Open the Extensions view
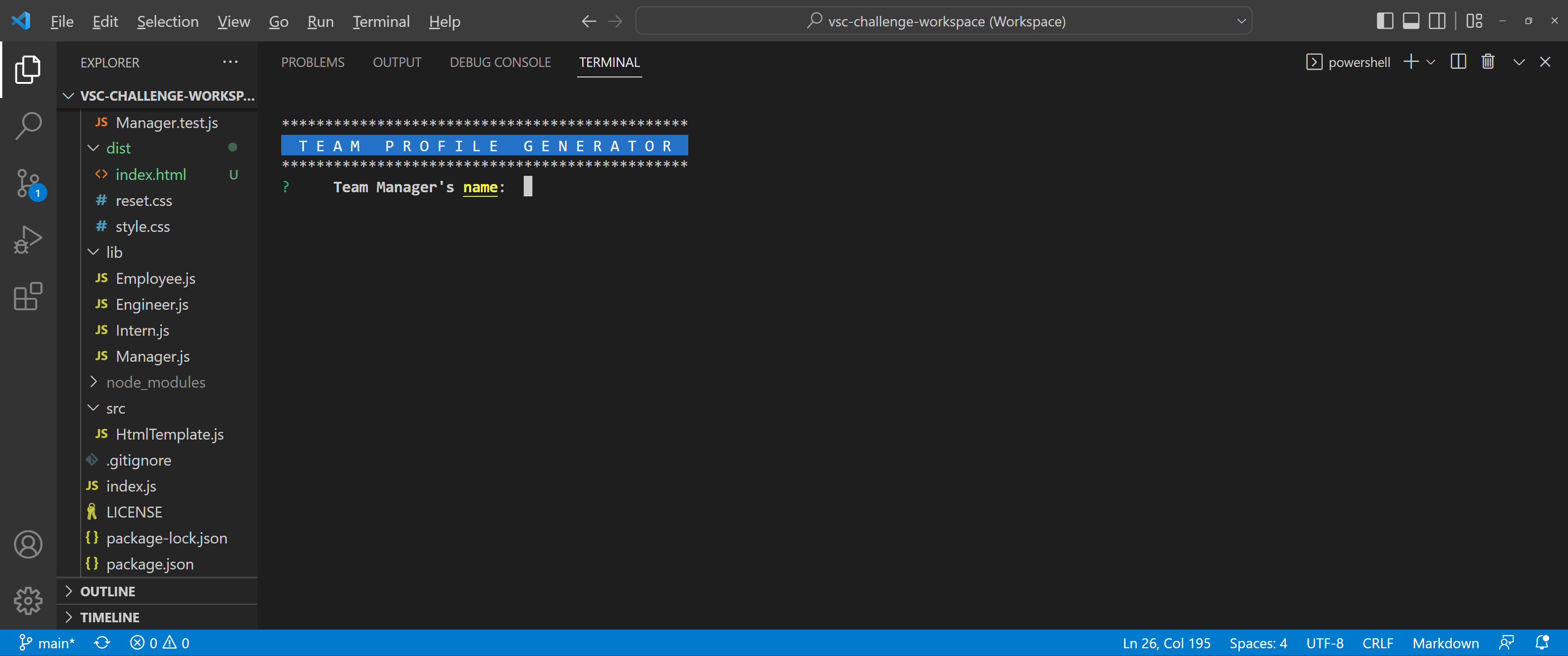Screen dimensions: 1568x656 [28, 297]
